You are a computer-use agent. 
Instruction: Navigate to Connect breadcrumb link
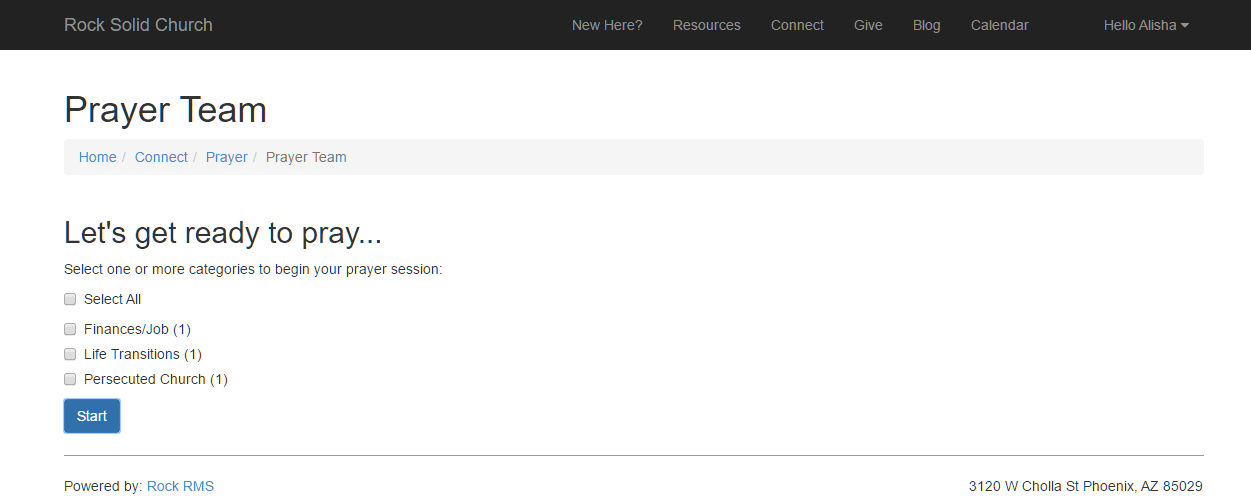[161, 157]
